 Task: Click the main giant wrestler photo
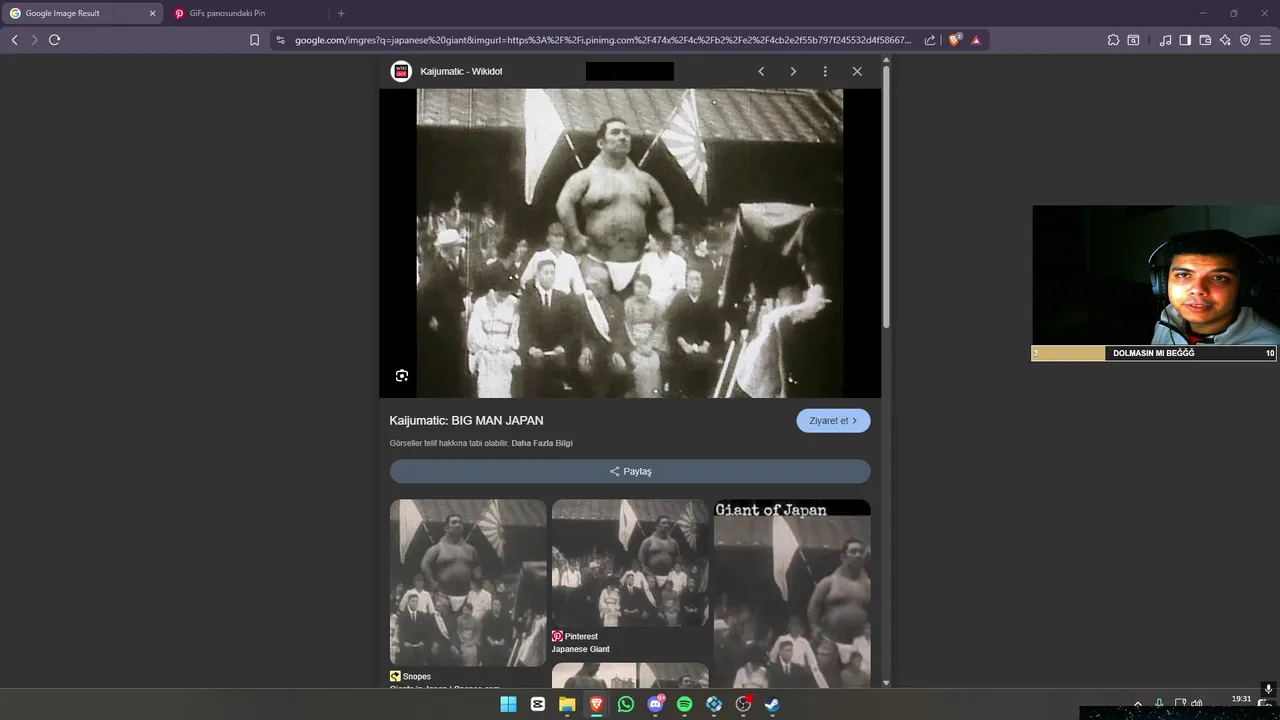pos(630,243)
